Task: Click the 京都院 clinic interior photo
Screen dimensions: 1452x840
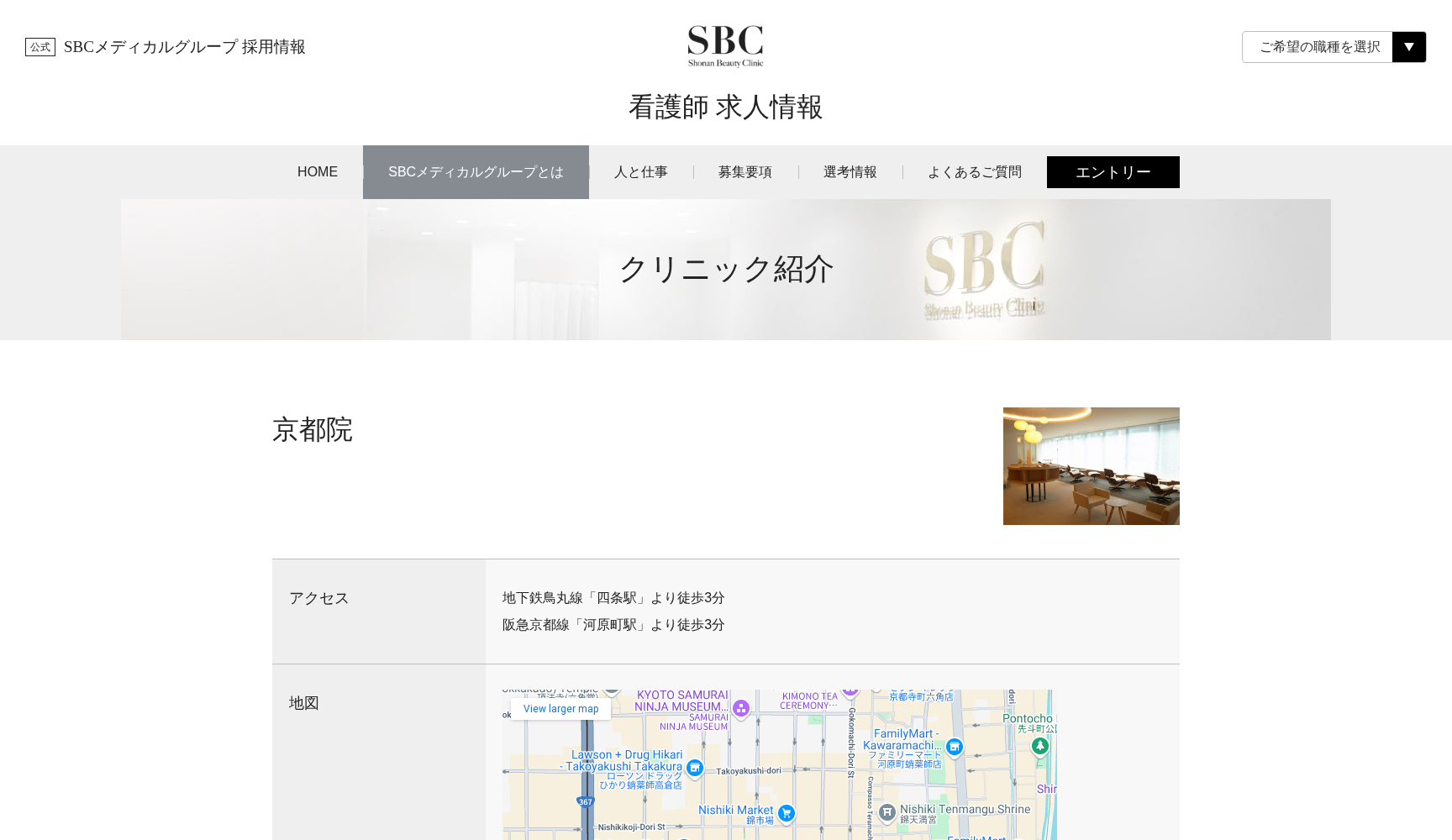Action: pos(1091,466)
